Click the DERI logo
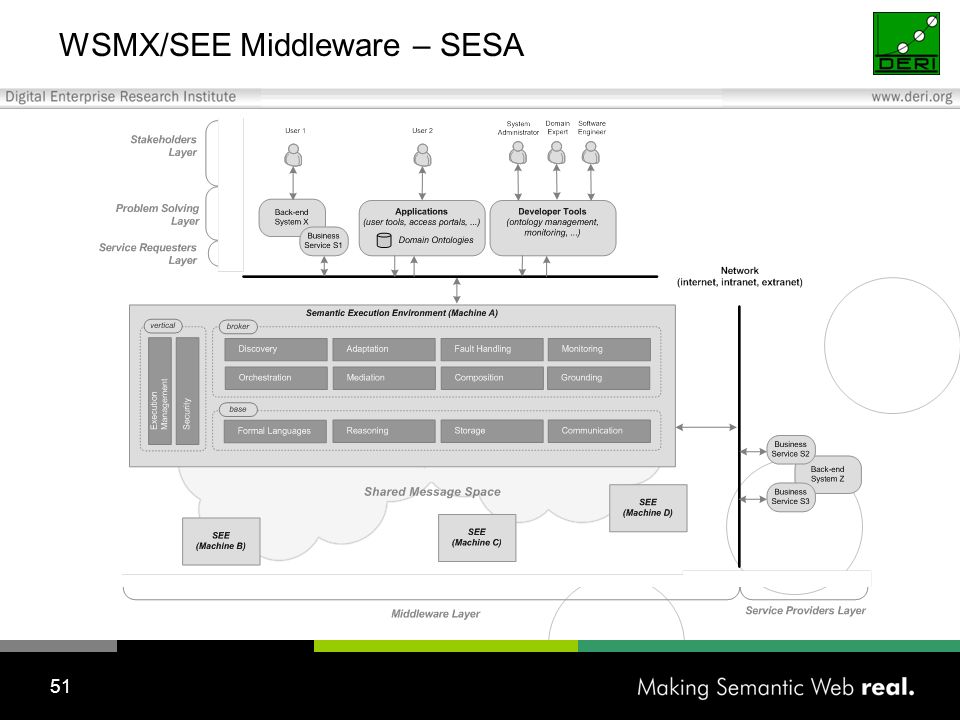The image size is (960, 720). pyautogui.click(x=906, y=43)
